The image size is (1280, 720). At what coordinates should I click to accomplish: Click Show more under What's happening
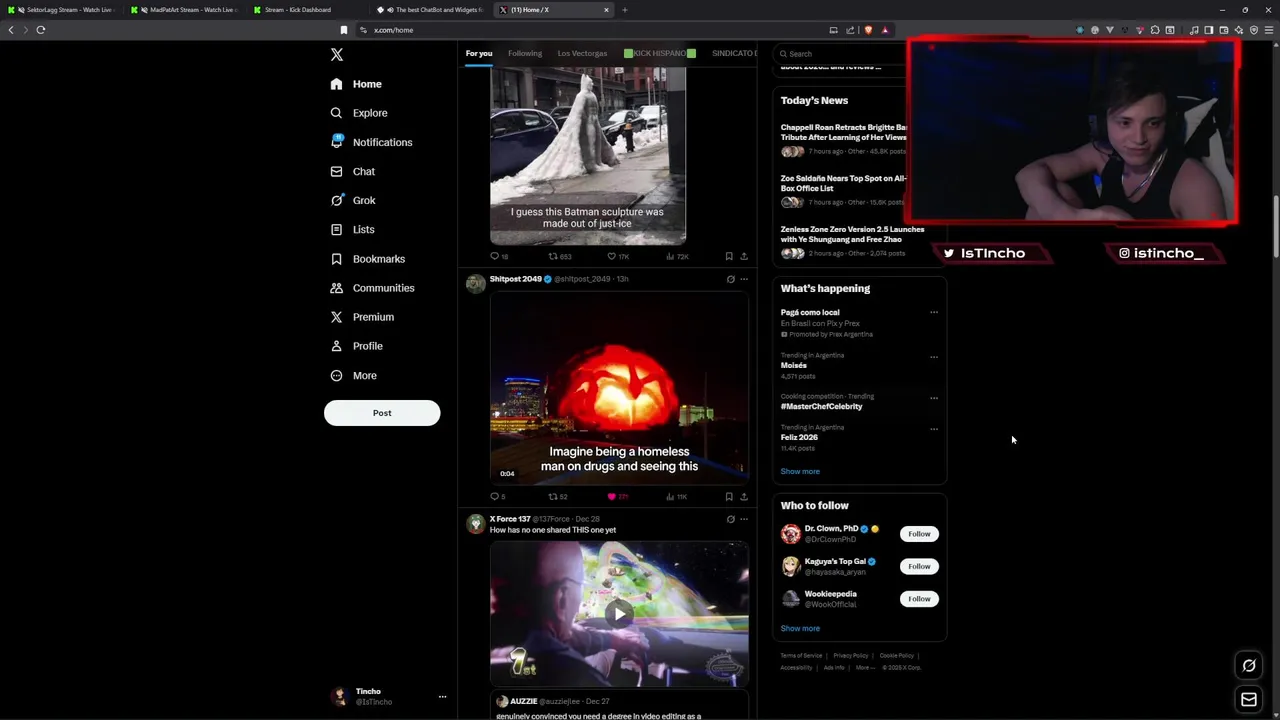click(800, 471)
